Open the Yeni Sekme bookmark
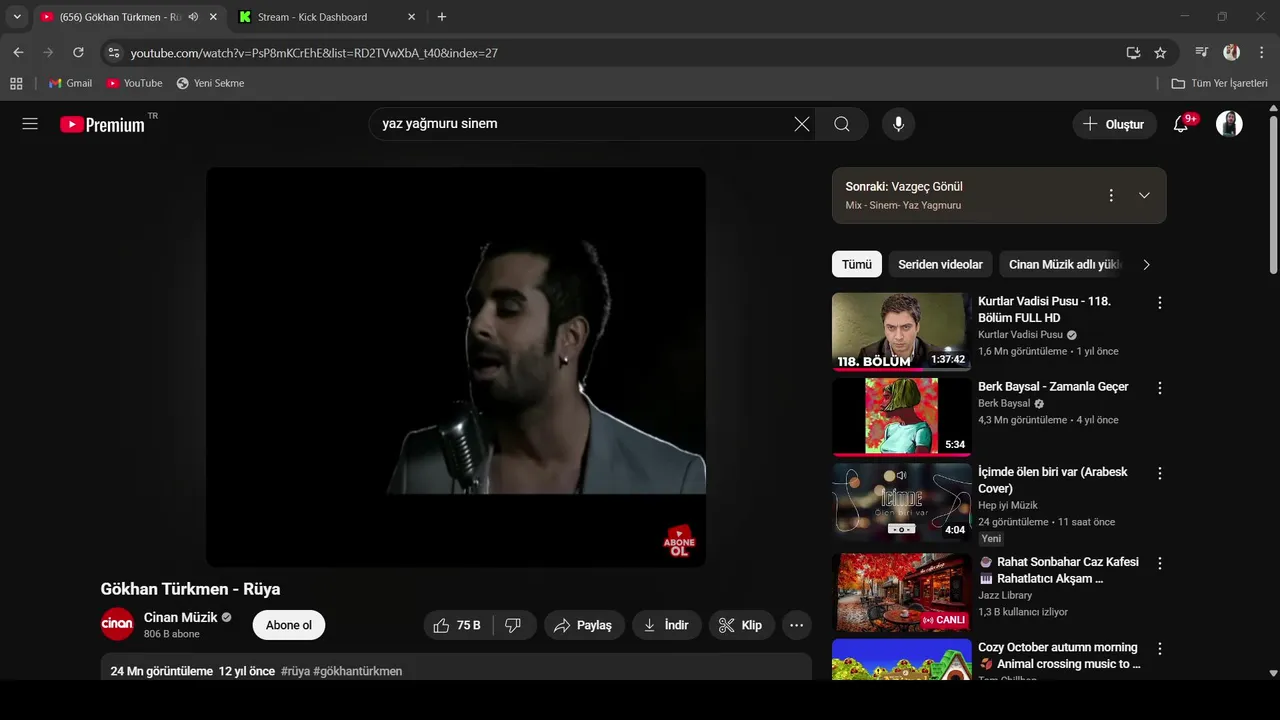 tap(210, 83)
